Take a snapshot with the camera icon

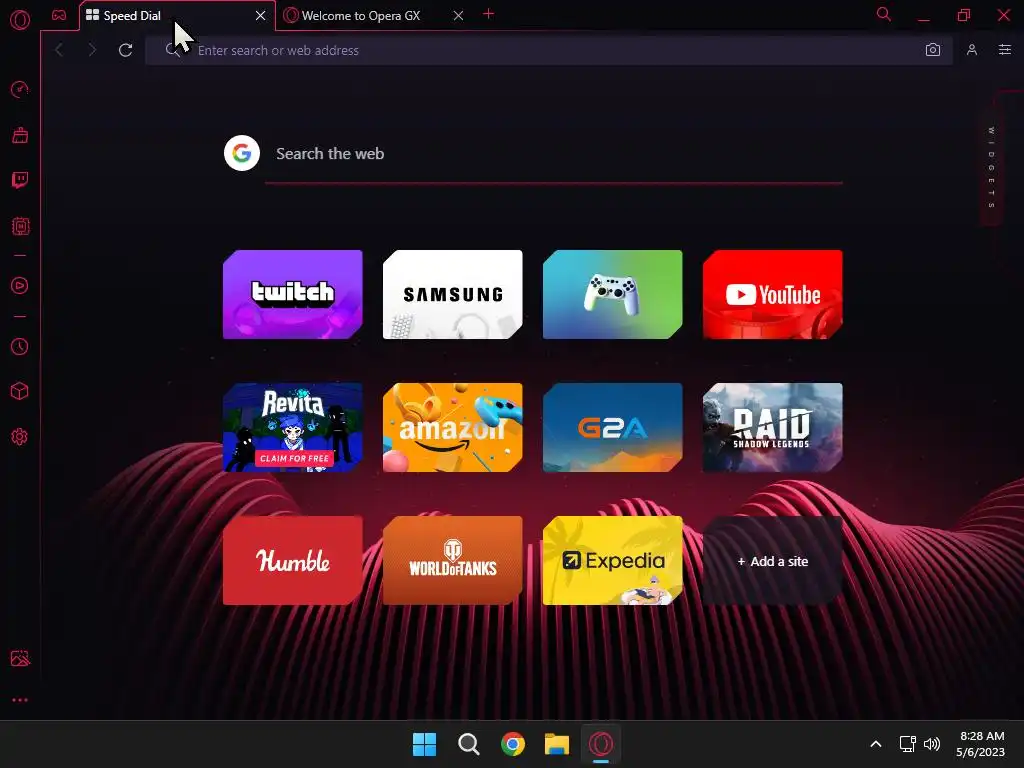click(933, 50)
